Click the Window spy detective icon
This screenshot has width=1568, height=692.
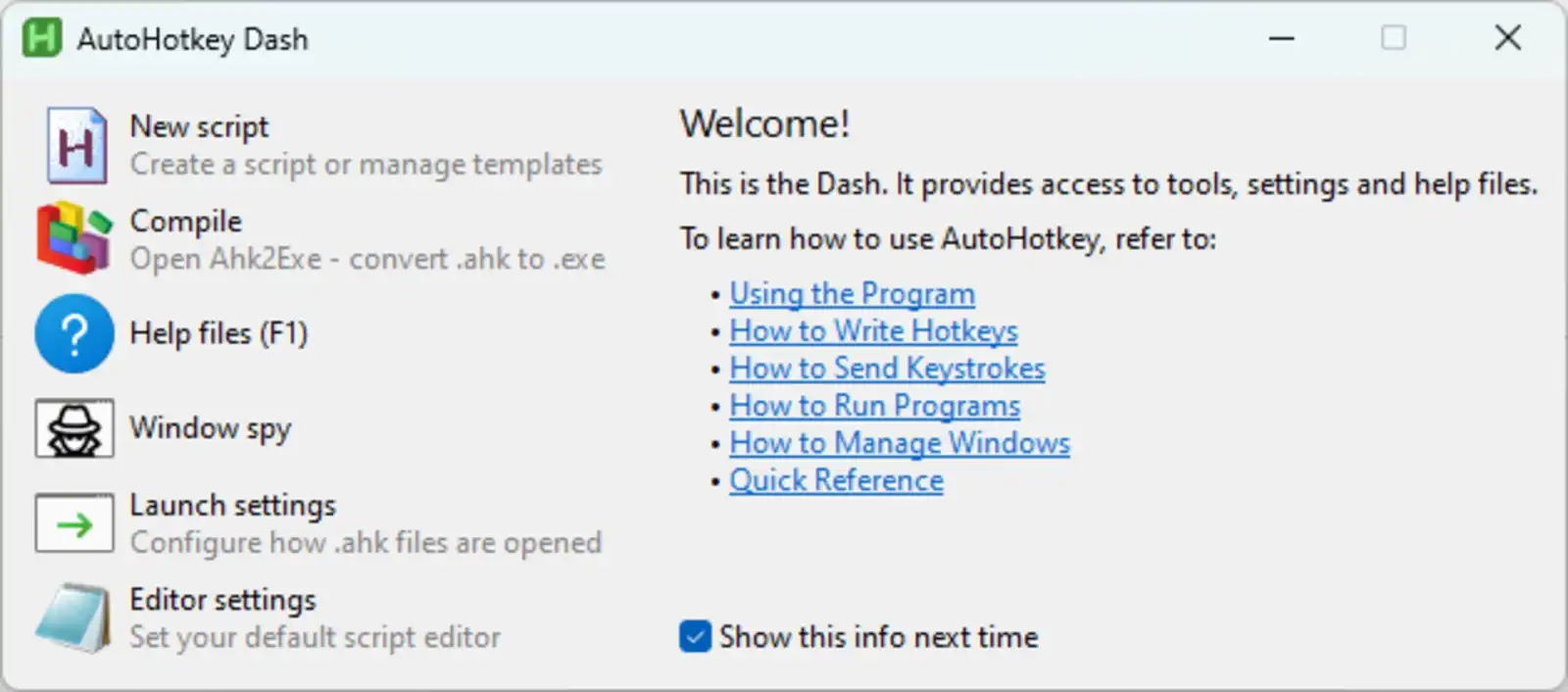tap(74, 428)
